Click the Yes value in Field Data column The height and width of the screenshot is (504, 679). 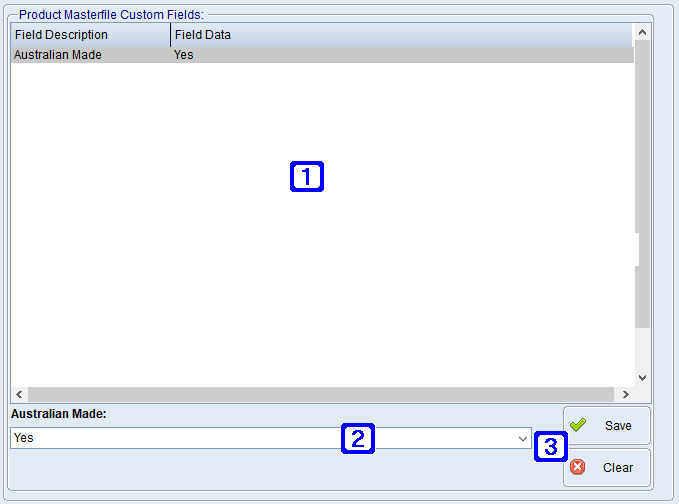[184, 55]
